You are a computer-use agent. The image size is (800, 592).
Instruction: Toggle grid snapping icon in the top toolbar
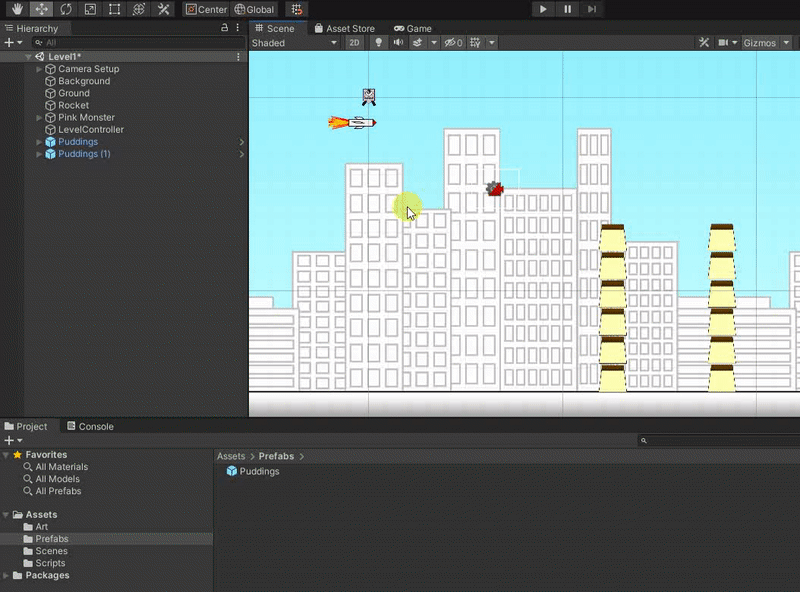297,9
